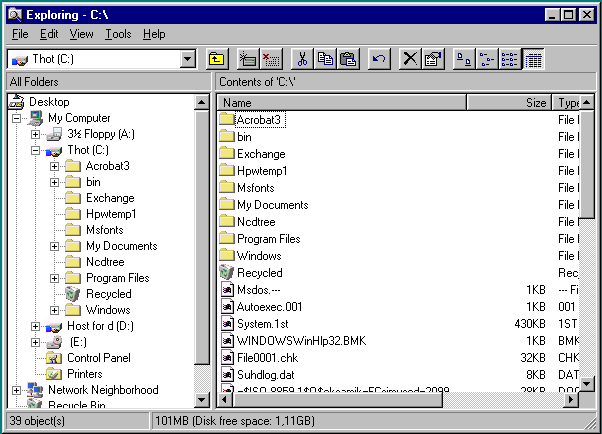The width and height of the screenshot is (602, 434).
Task: Sort by the Size column header
Action: (509, 103)
